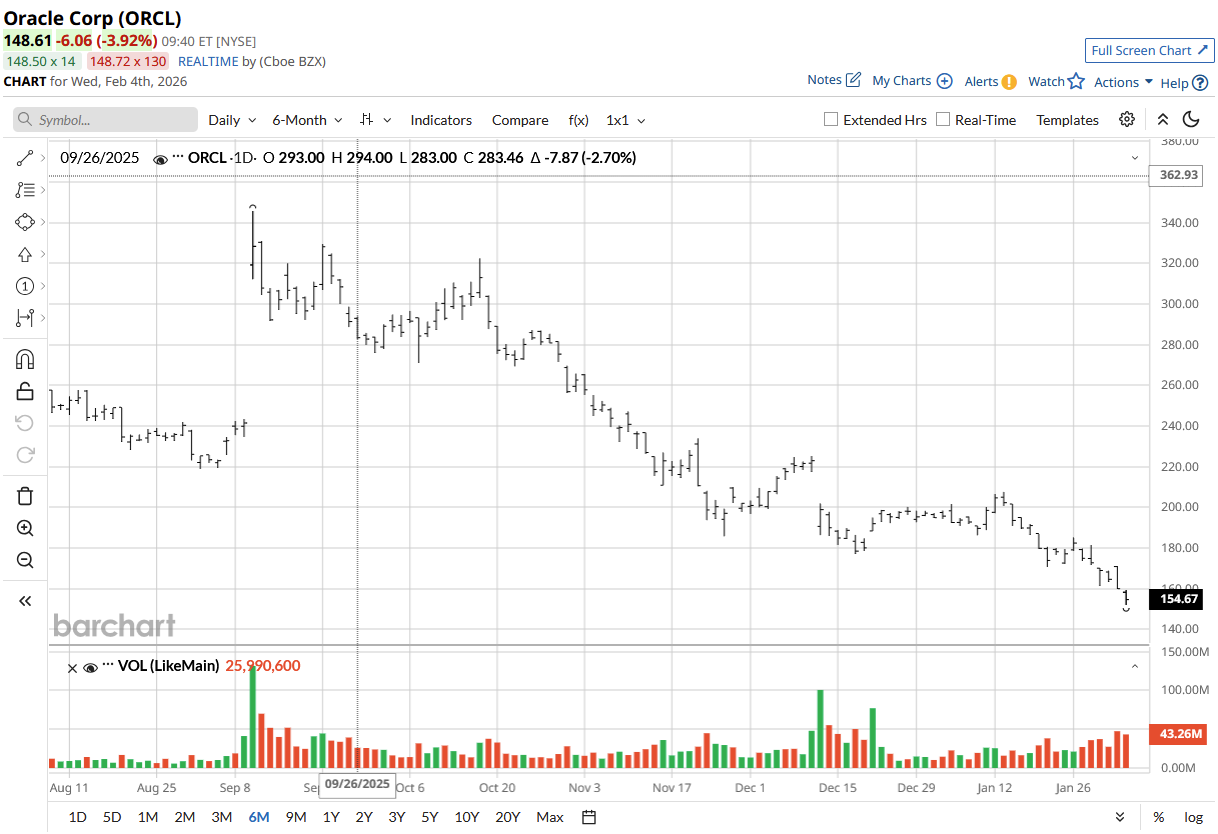Click the 43.26M volume axis label
Screen dimensions: 1218x834
[1179, 733]
